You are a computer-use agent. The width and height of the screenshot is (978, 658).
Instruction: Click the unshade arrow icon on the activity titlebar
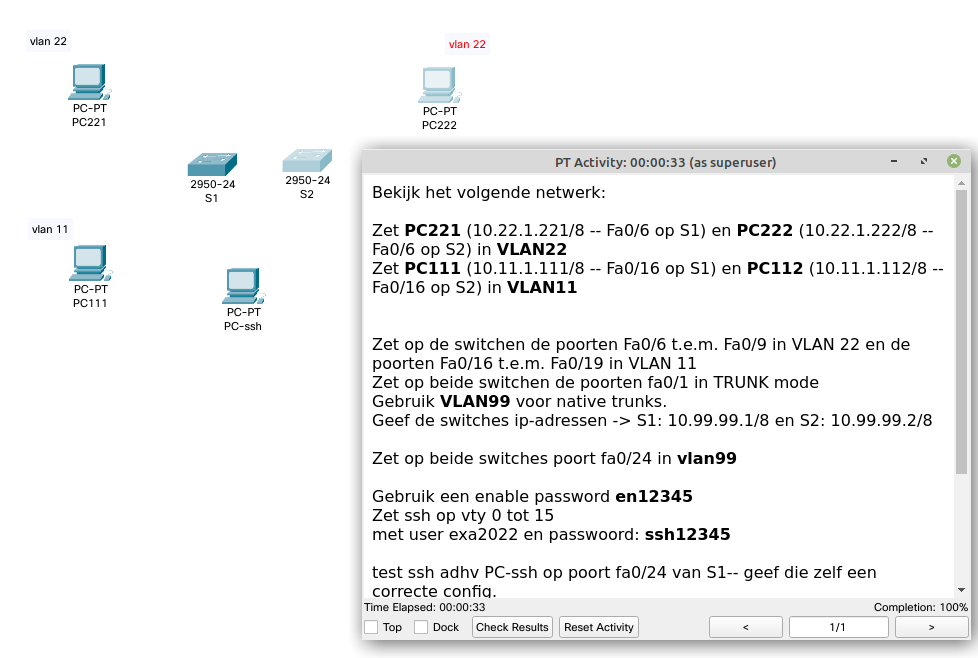[x=922, y=161]
